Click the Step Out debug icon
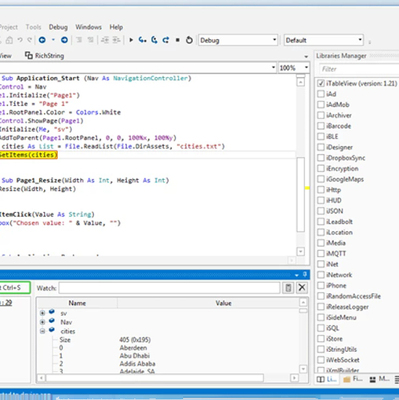 (x=166, y=40)
